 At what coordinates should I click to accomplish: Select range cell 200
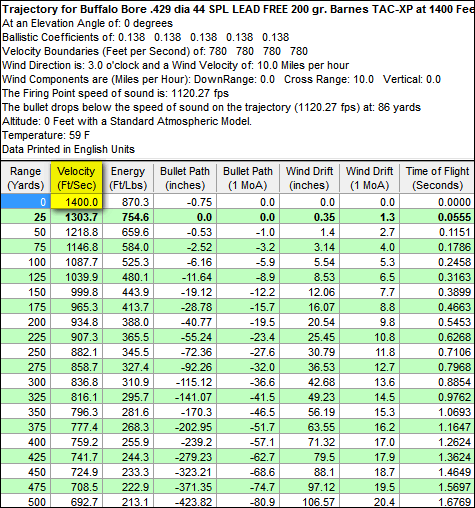pos(25,322)
